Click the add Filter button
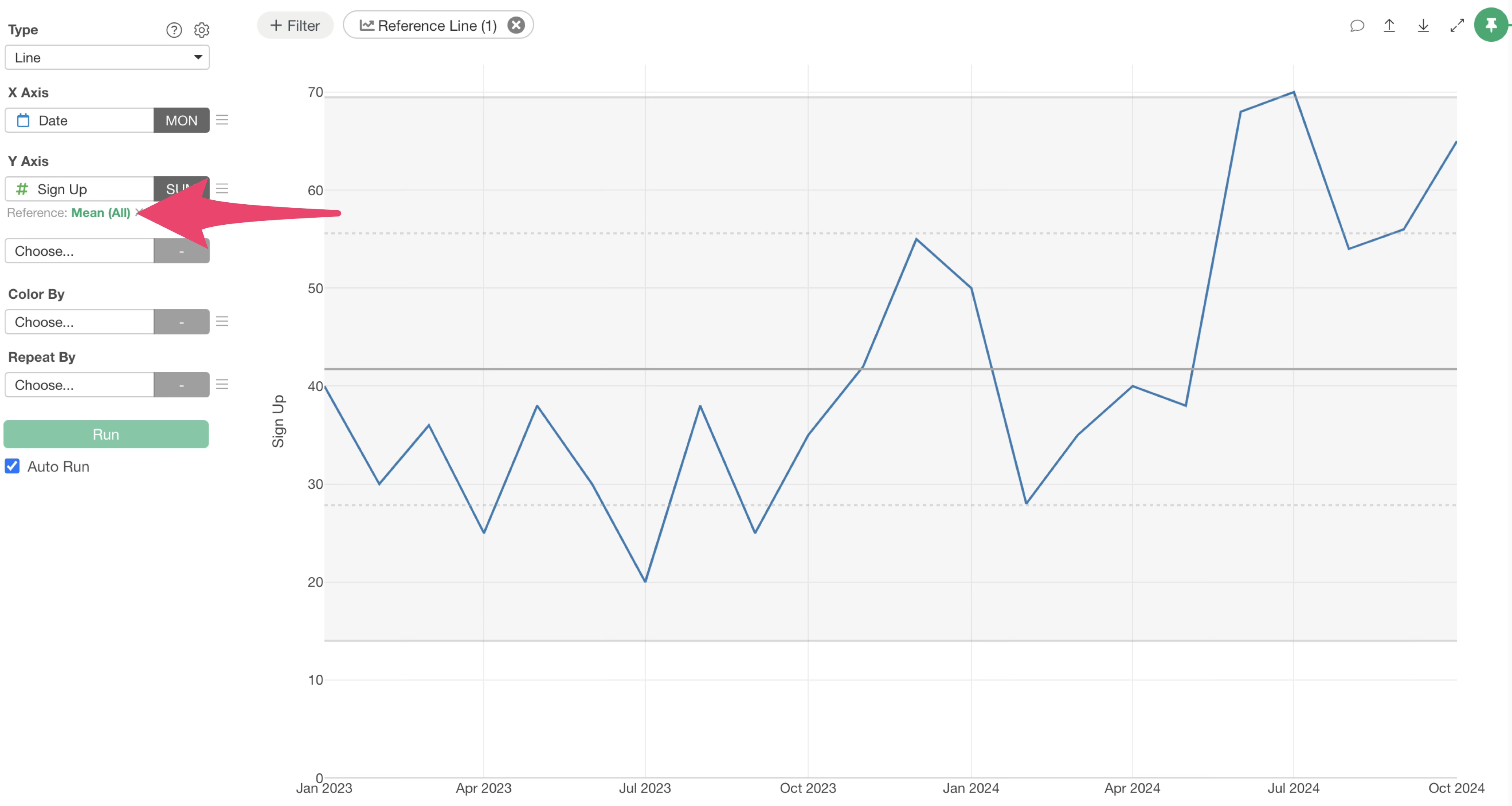1512x806 pixels. tap(295, 25)
